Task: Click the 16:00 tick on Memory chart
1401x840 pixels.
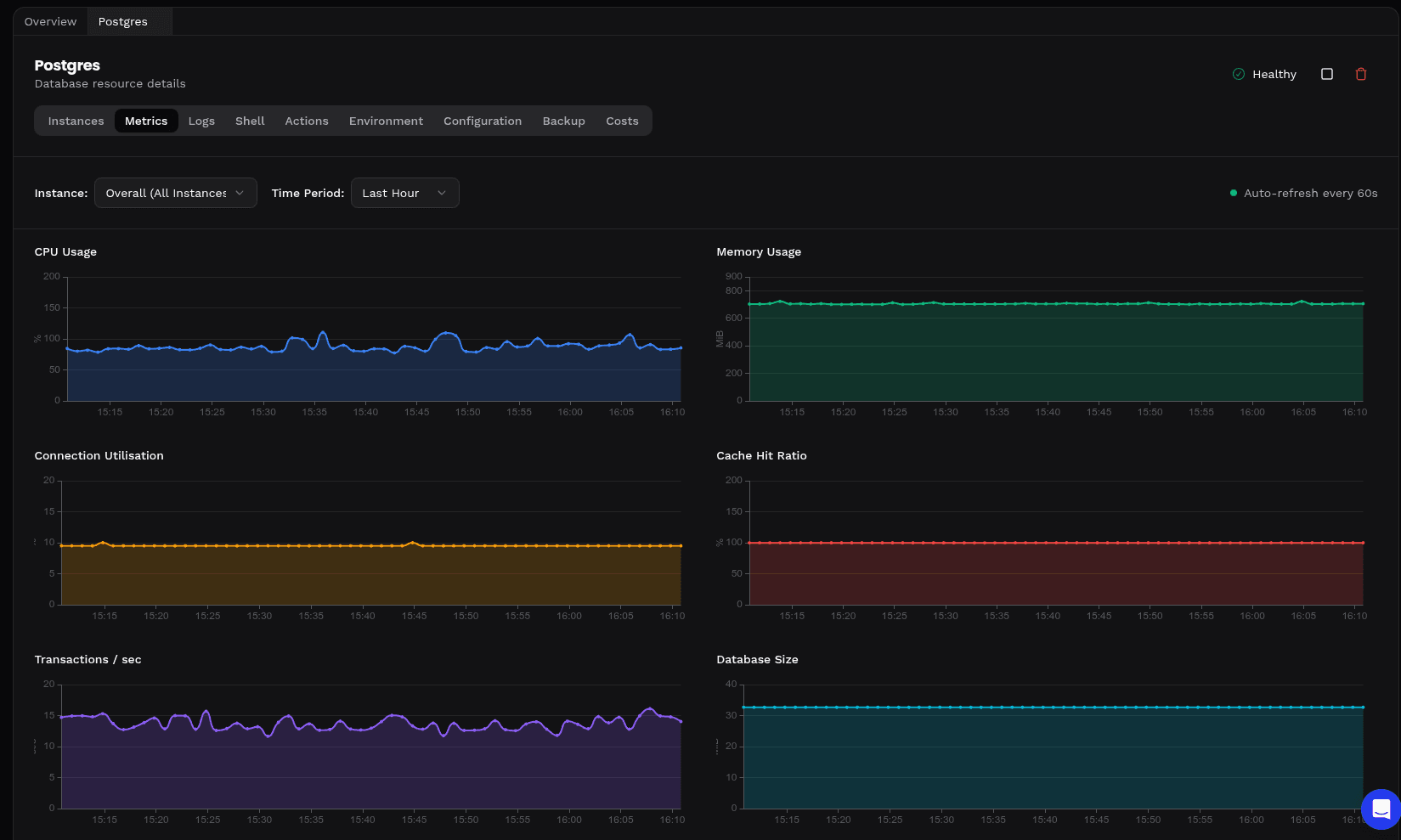Action: click(1252, 412)
